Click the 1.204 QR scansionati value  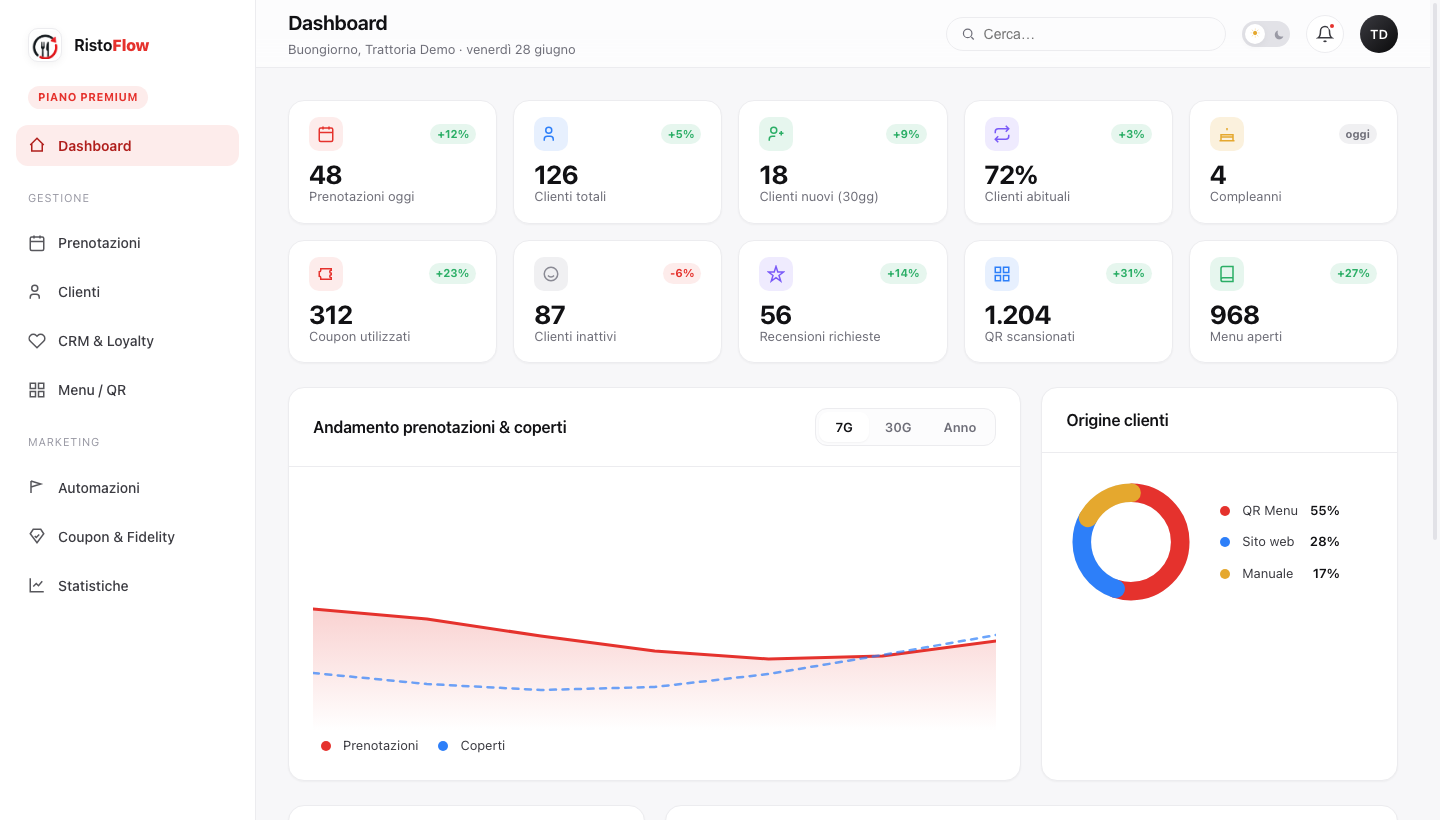1018,315
